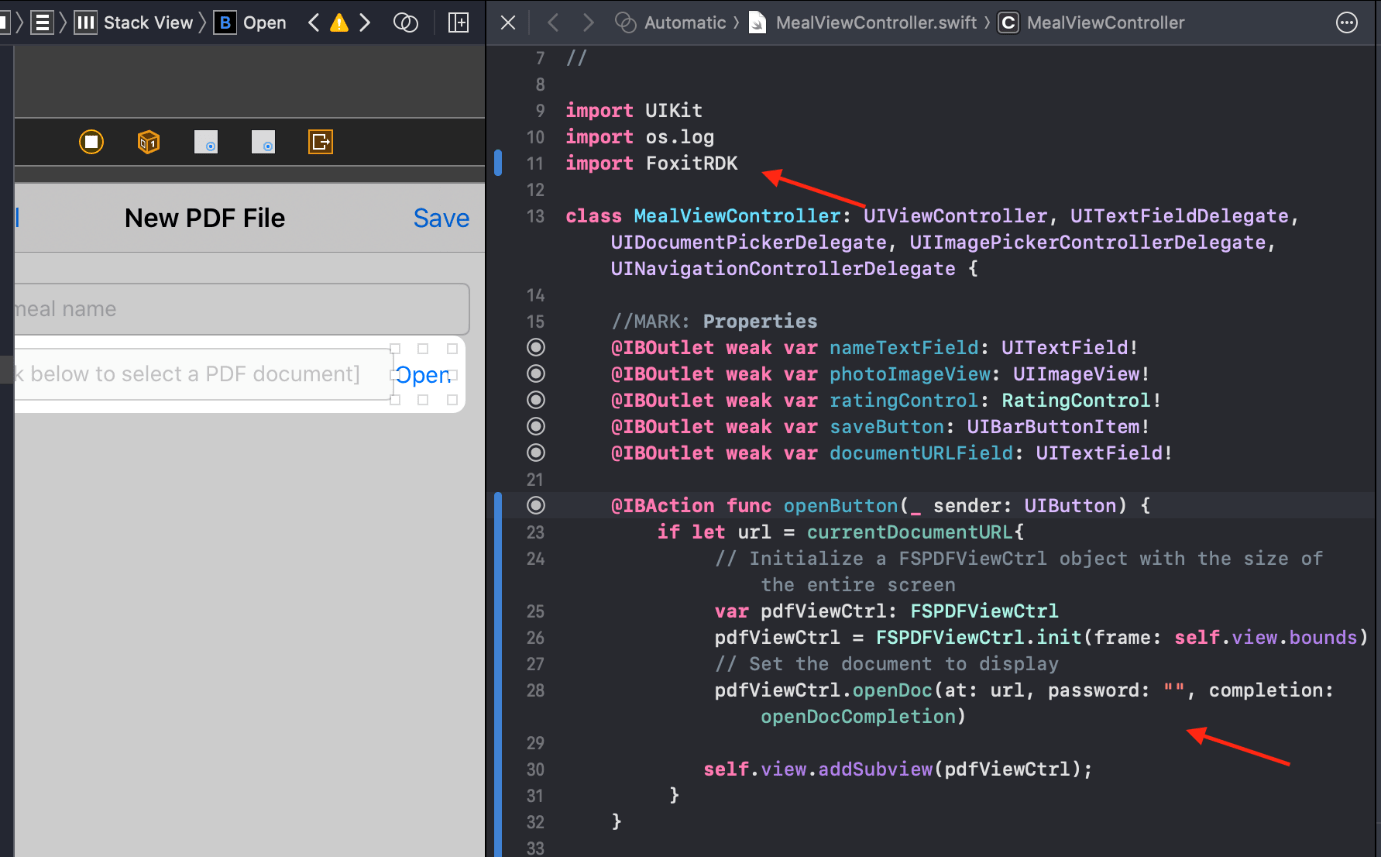This screenshot has height=857, width=1381.
Task: Click the blue change bar beside line 11
Action: tap(498, 163)
